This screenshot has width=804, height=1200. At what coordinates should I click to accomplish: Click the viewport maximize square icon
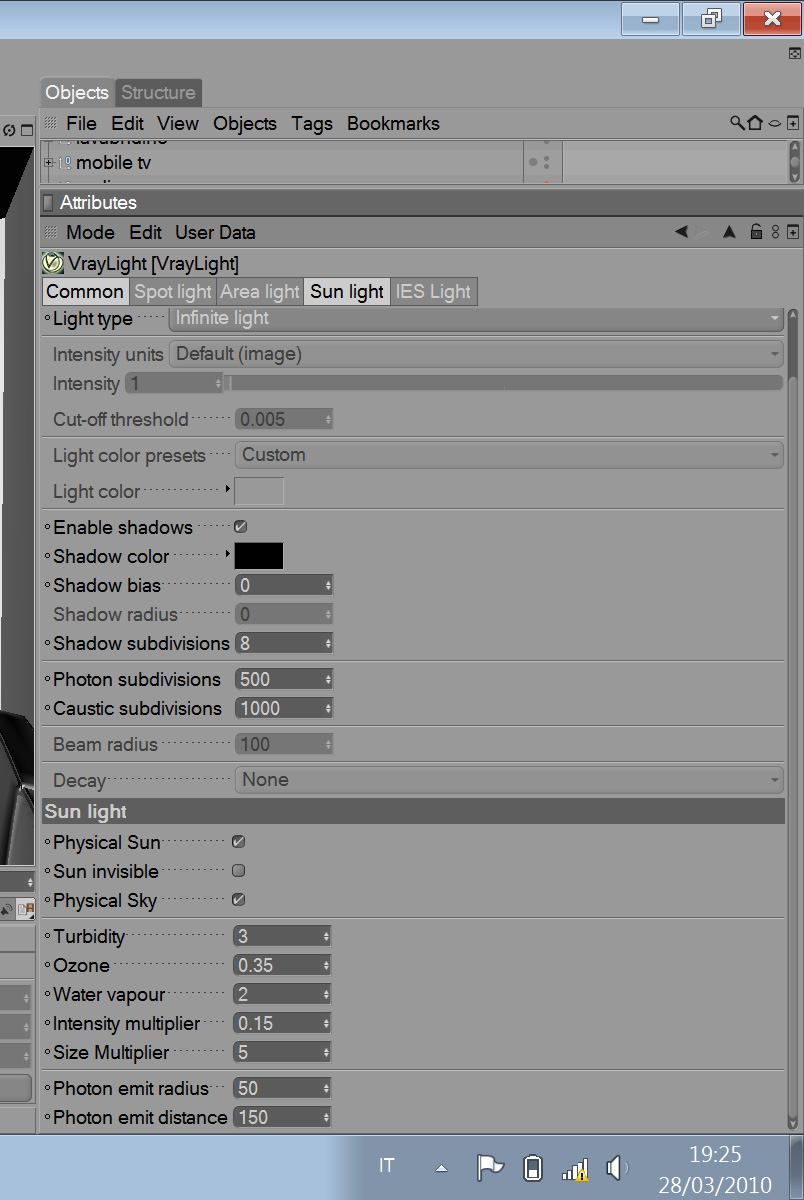point(27,130)
